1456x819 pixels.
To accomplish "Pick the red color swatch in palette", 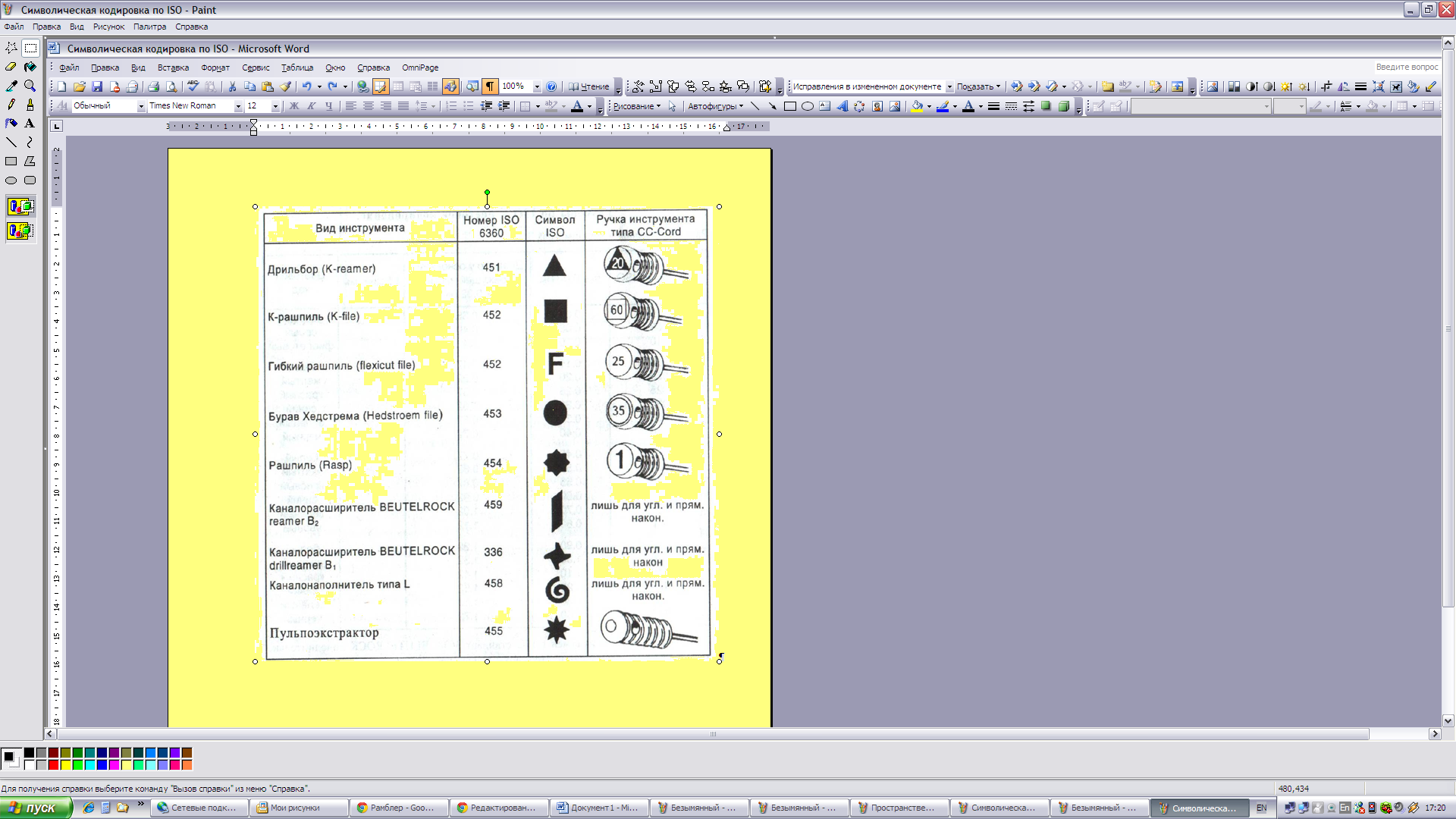I will tap(54, 764).
